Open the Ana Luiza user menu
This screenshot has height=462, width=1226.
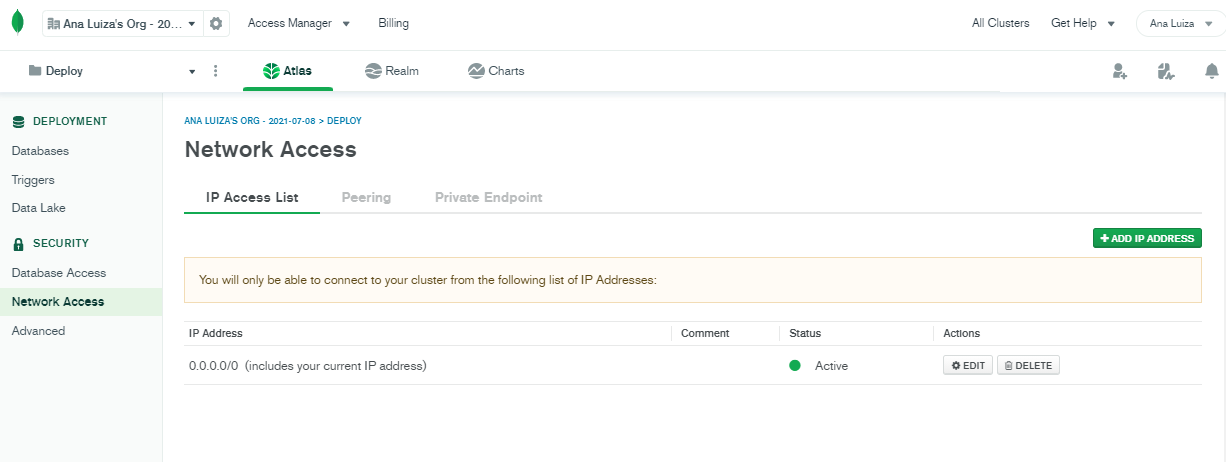coord(1180,23)
